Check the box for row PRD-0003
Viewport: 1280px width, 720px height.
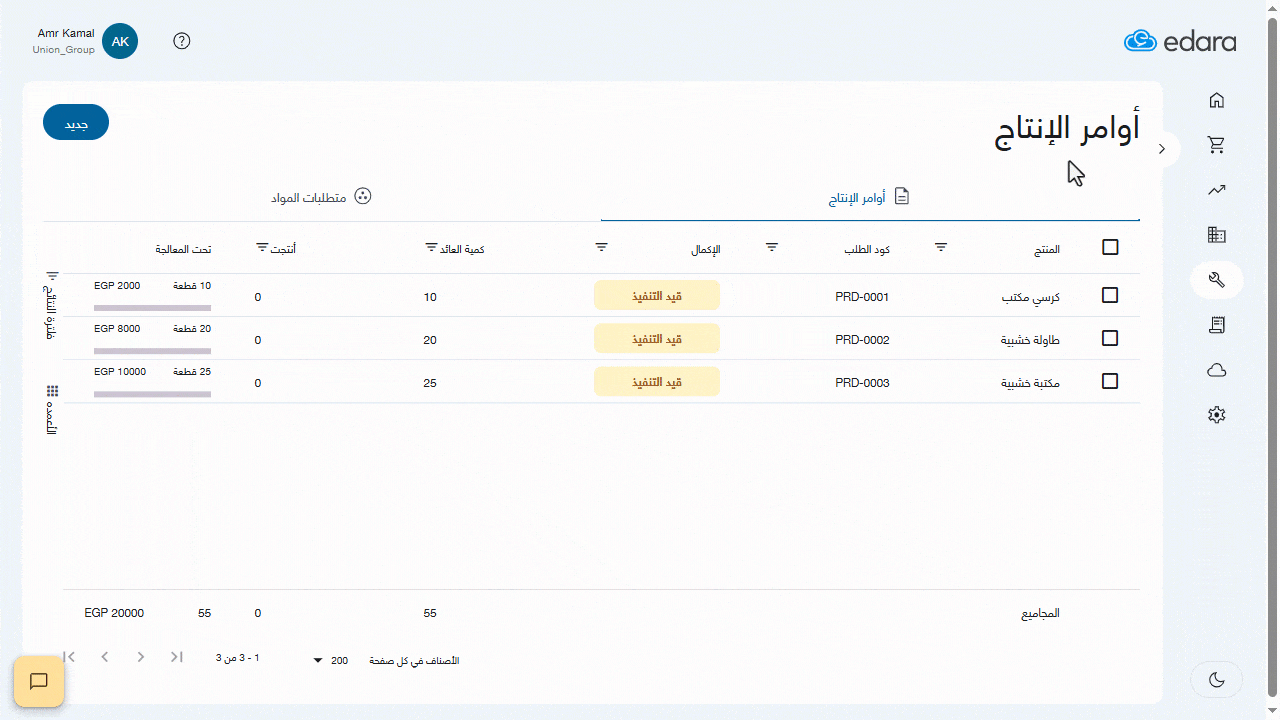click(x=1110, y=381)
